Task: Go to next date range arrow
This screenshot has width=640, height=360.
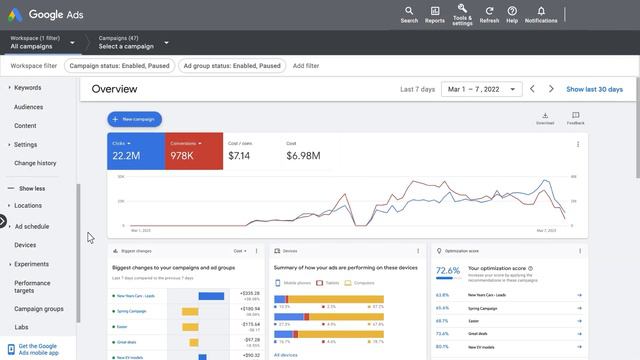Action: click(x=551, y=89)
